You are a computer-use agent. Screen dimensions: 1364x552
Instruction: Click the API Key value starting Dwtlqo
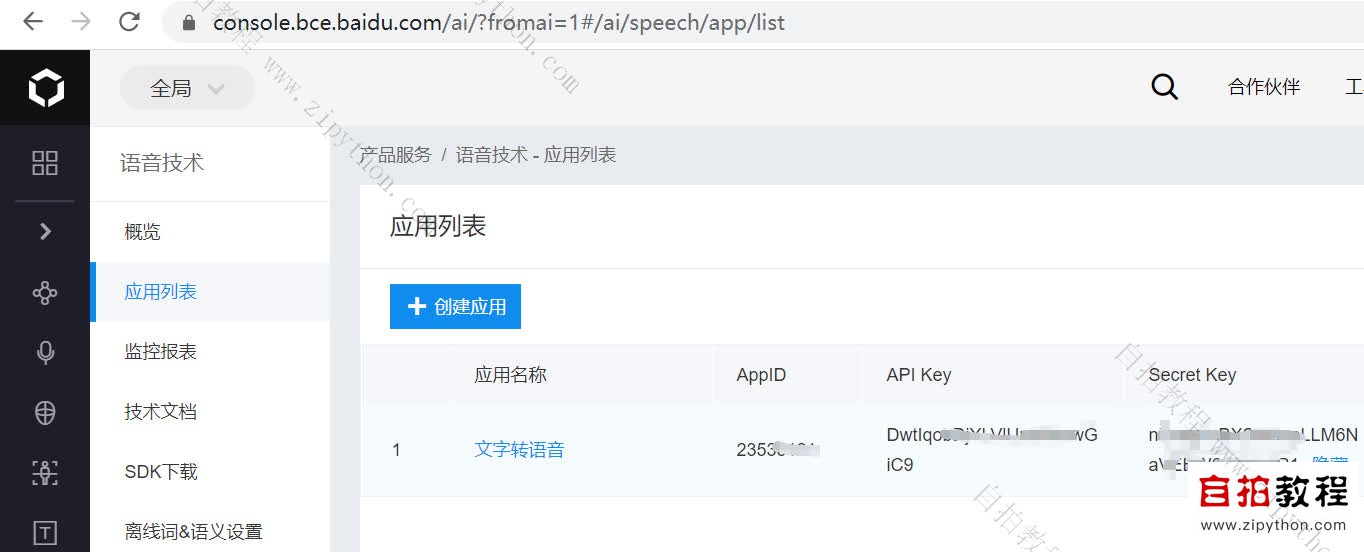(x=992, y=450)
